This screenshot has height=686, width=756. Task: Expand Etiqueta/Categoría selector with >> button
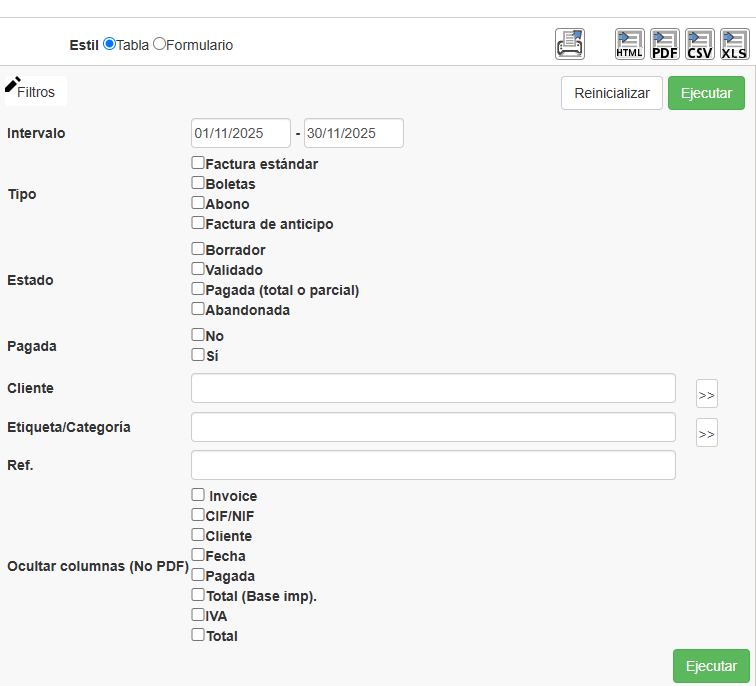(707, 433)
